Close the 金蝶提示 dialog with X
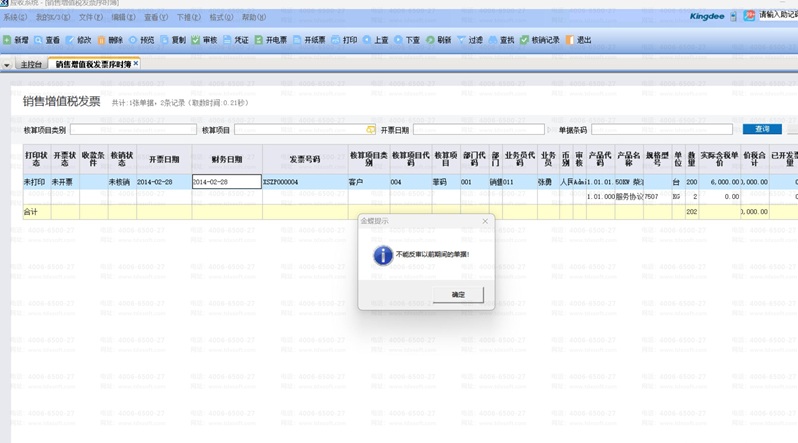This screenshot has height=443, width=798. 485,221
